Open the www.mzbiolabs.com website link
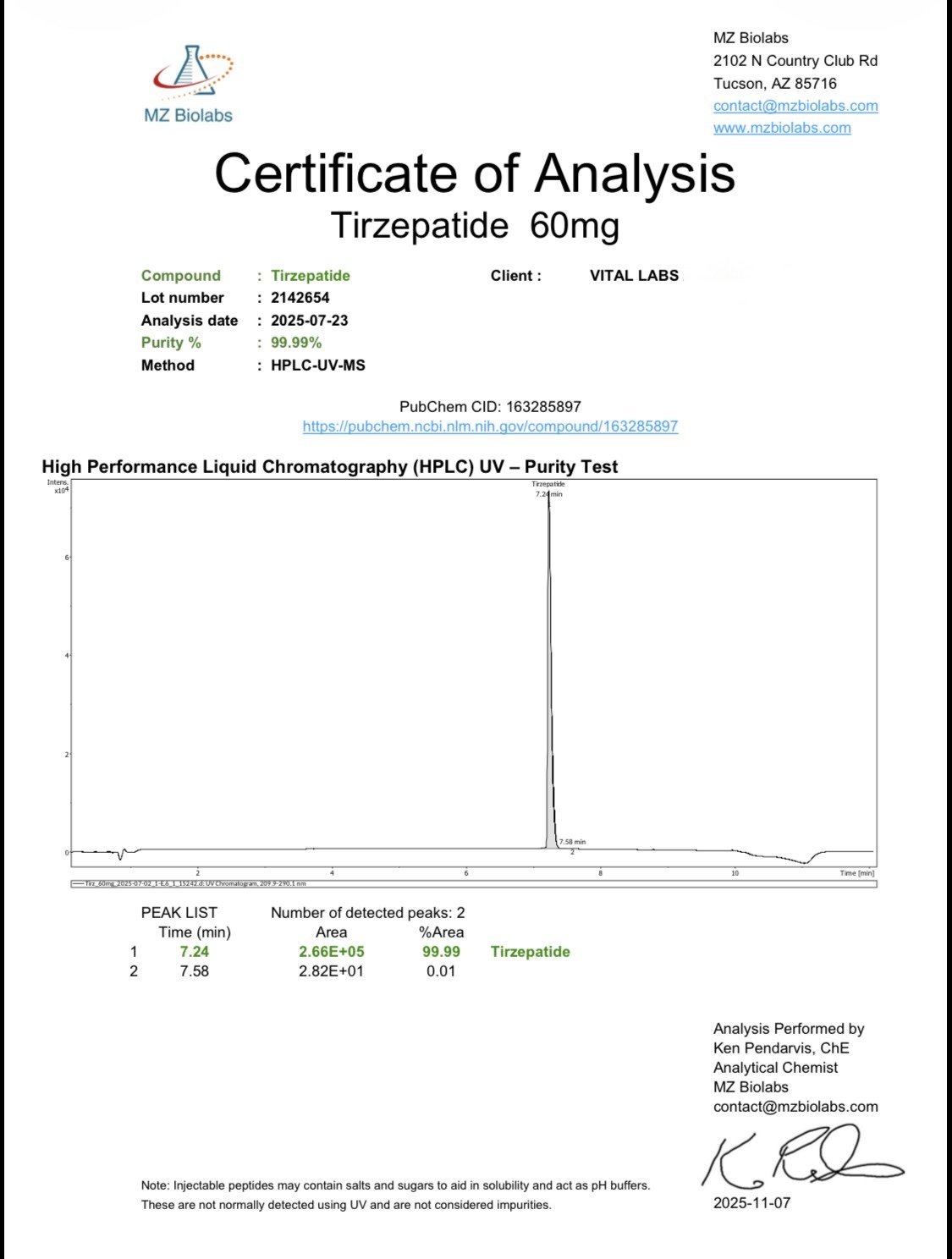The height and width of the screenshot is (1259, 952). [781, 128]
